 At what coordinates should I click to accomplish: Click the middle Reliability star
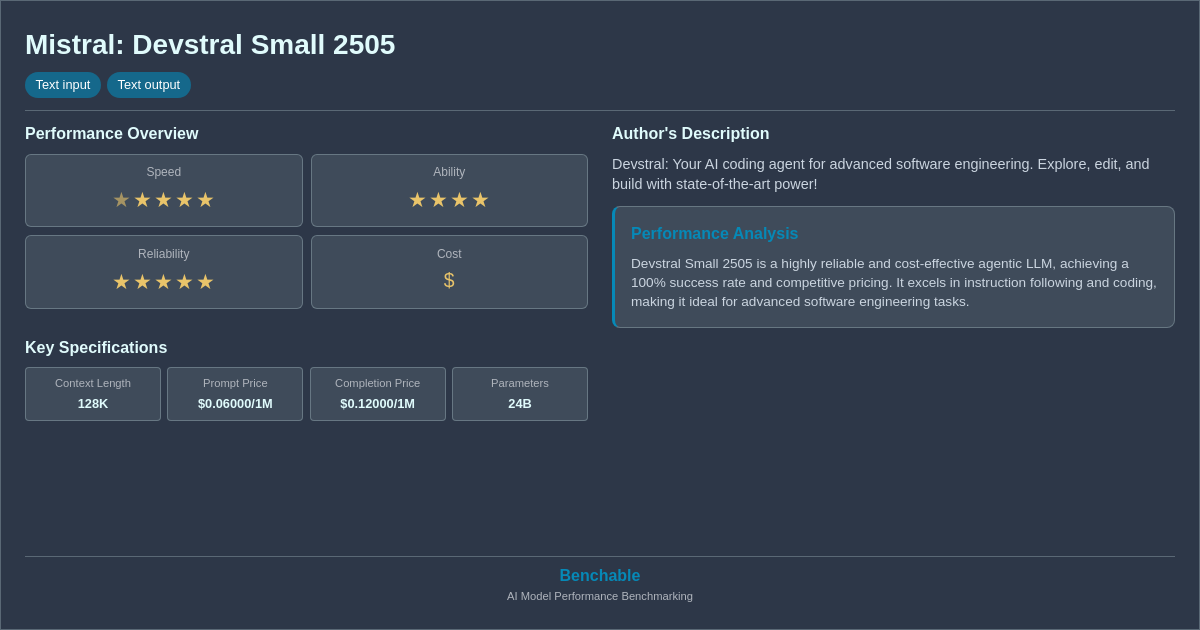163,281
